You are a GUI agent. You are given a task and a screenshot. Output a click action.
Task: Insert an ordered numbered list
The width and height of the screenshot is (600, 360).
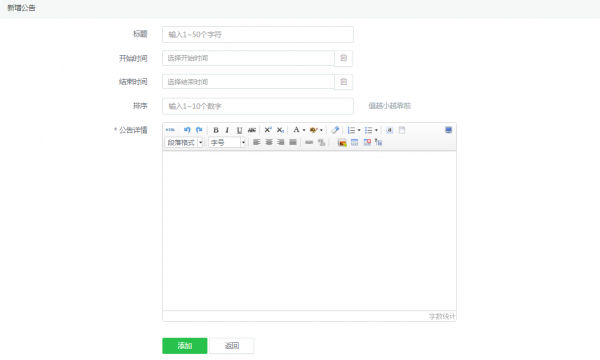[351, 130]
